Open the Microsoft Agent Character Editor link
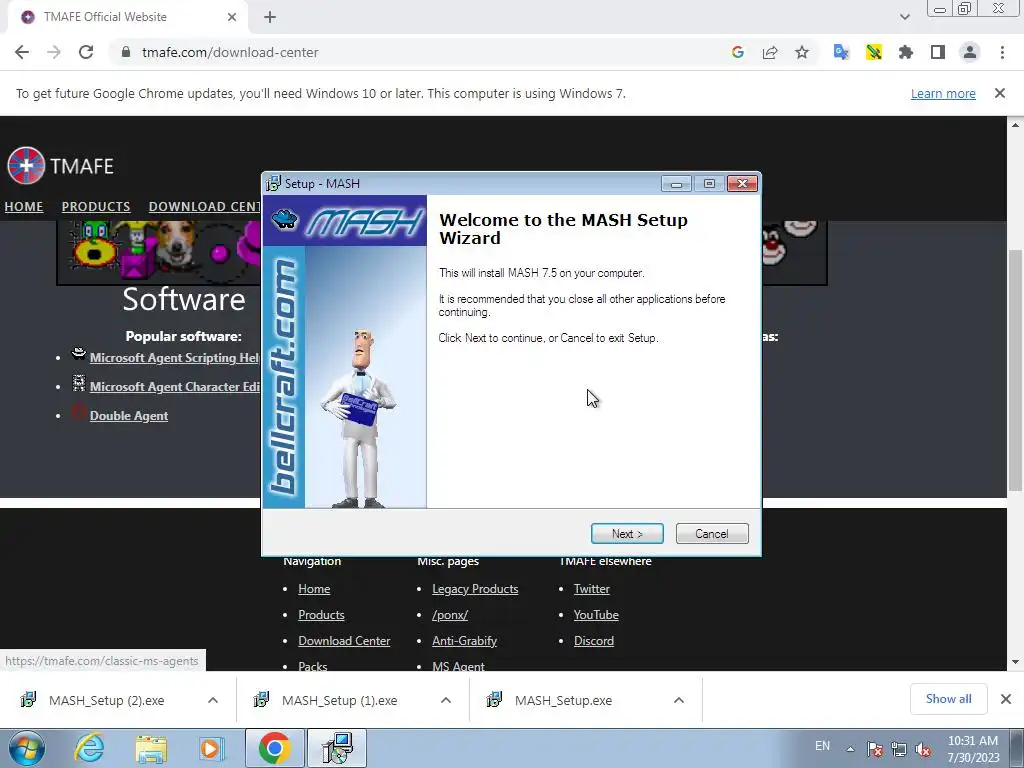Viewport: 1024px width, 768px height. 174,387
